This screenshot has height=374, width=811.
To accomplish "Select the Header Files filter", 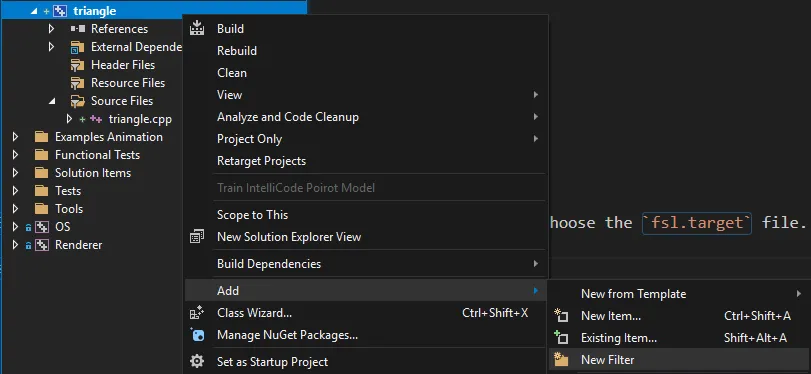I will click(123, 65).
